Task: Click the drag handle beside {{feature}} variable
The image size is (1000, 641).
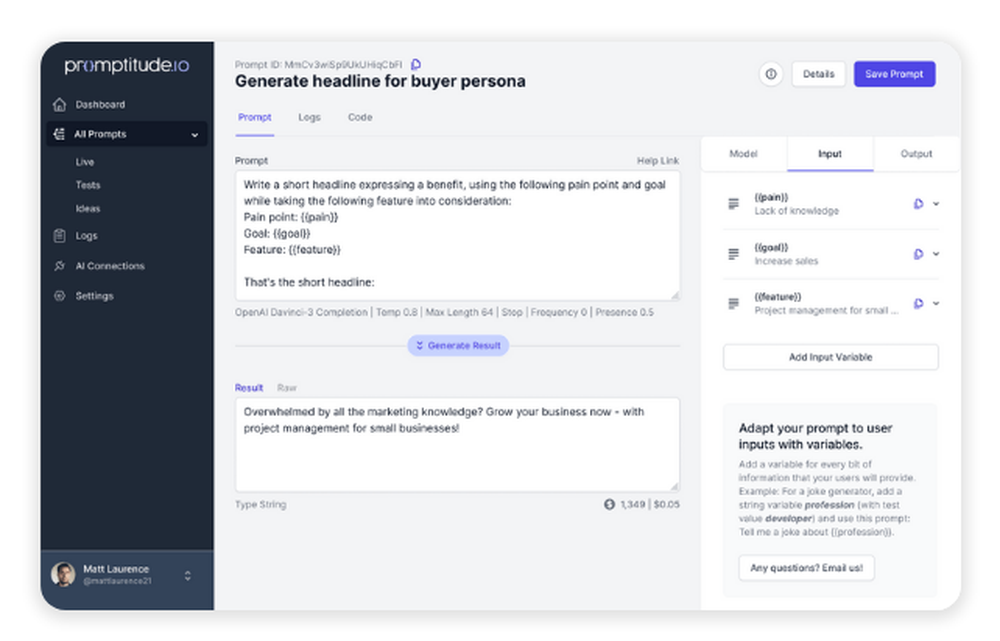Action: (733, 302)
